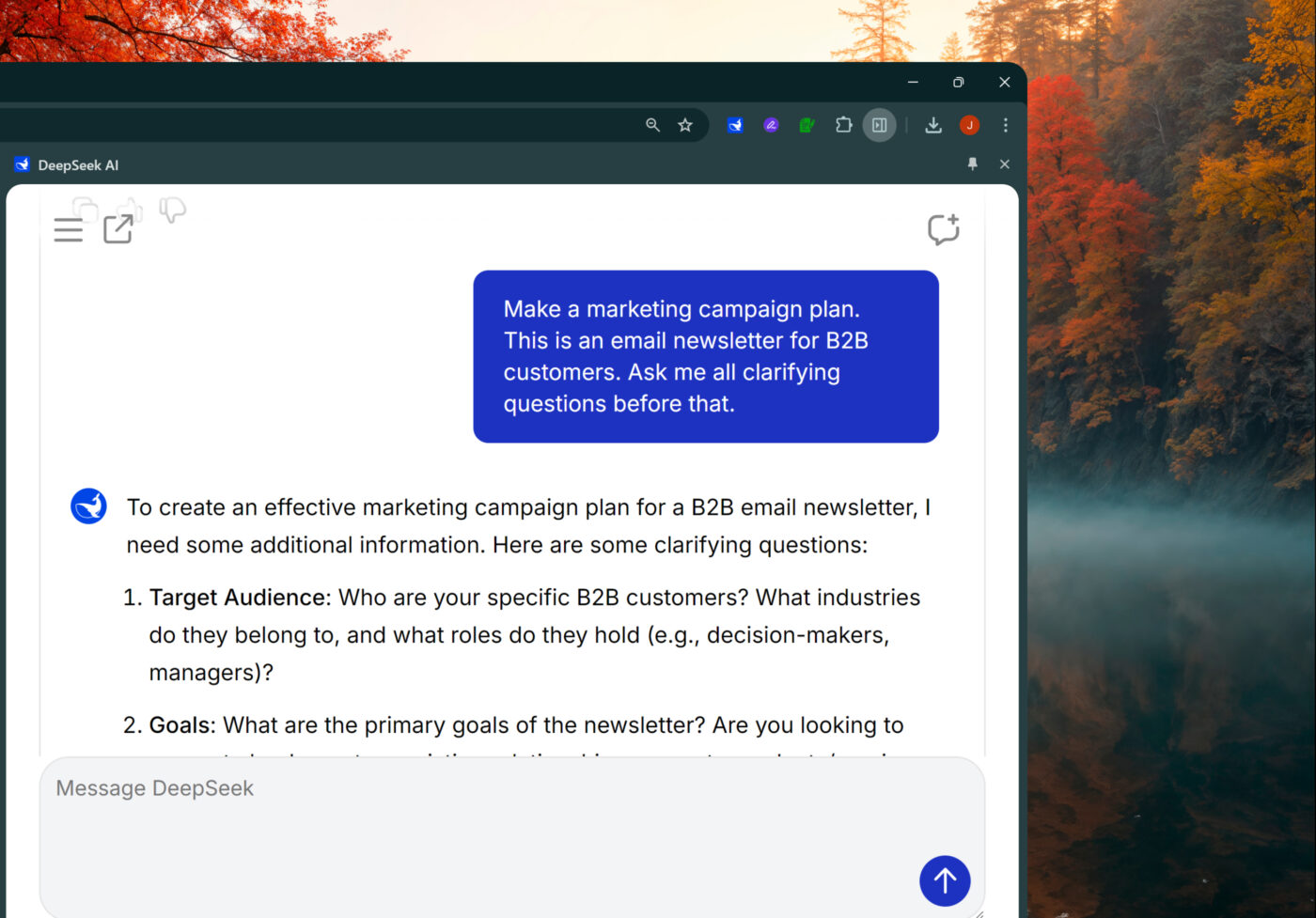Click the green document extension icon
Viewport: 1316px width, 918px height.
pos(807,125)
